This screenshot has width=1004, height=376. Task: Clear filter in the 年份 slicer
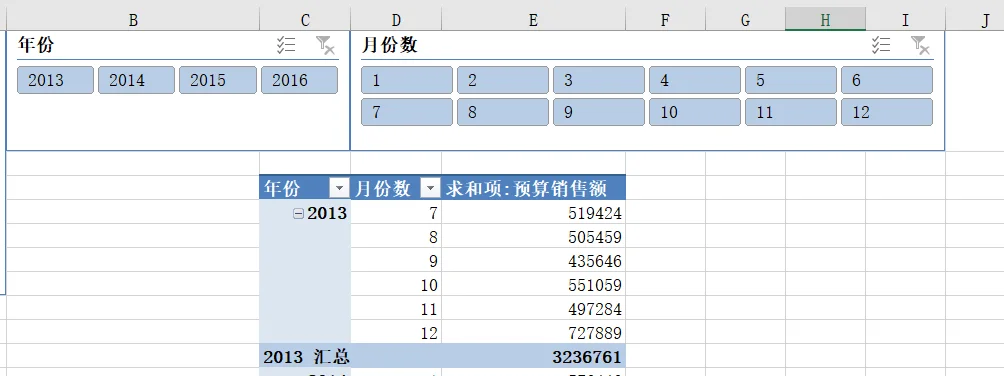pyautogui.click(x=325, y=45)
